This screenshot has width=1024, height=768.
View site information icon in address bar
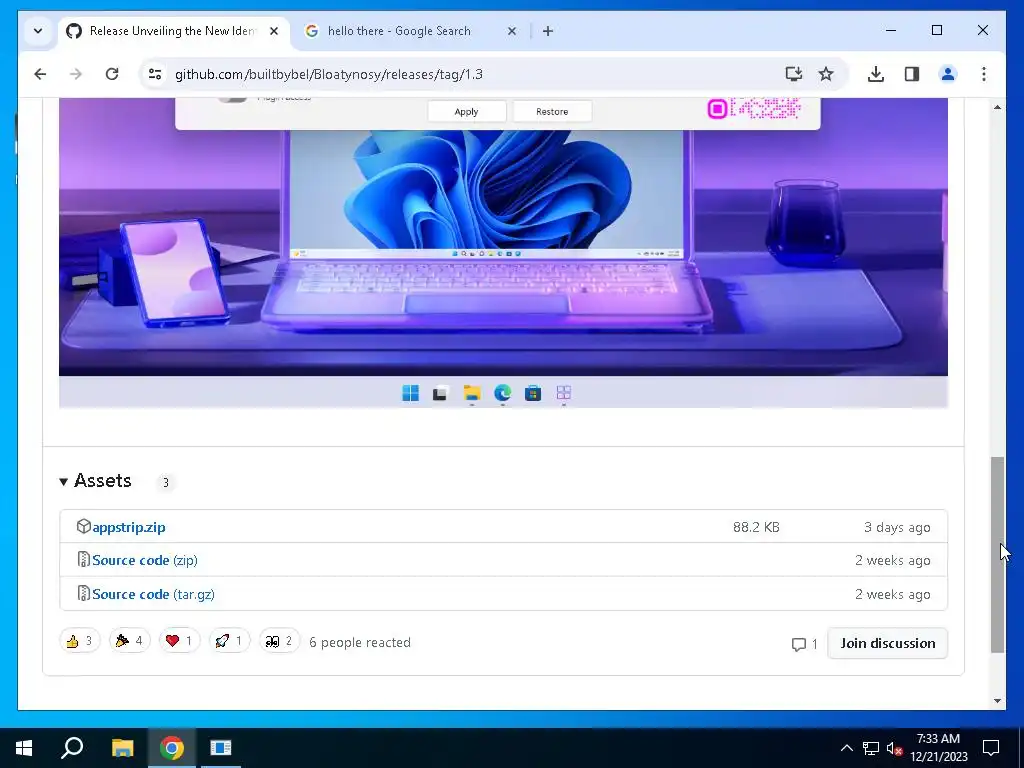[155, 74]
